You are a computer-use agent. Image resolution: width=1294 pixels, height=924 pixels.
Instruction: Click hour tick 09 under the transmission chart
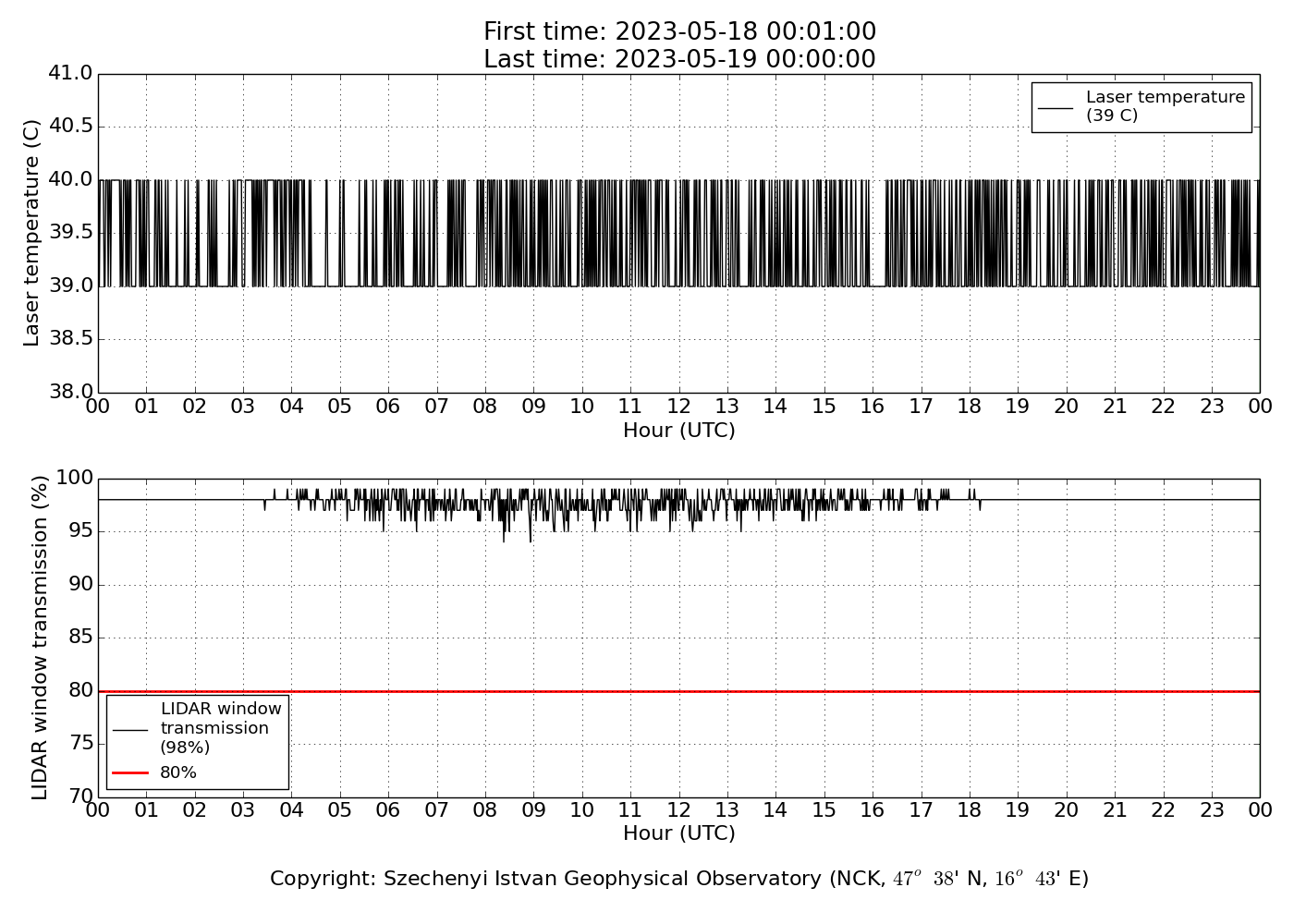pyautogui.click(x=533, y=810)
